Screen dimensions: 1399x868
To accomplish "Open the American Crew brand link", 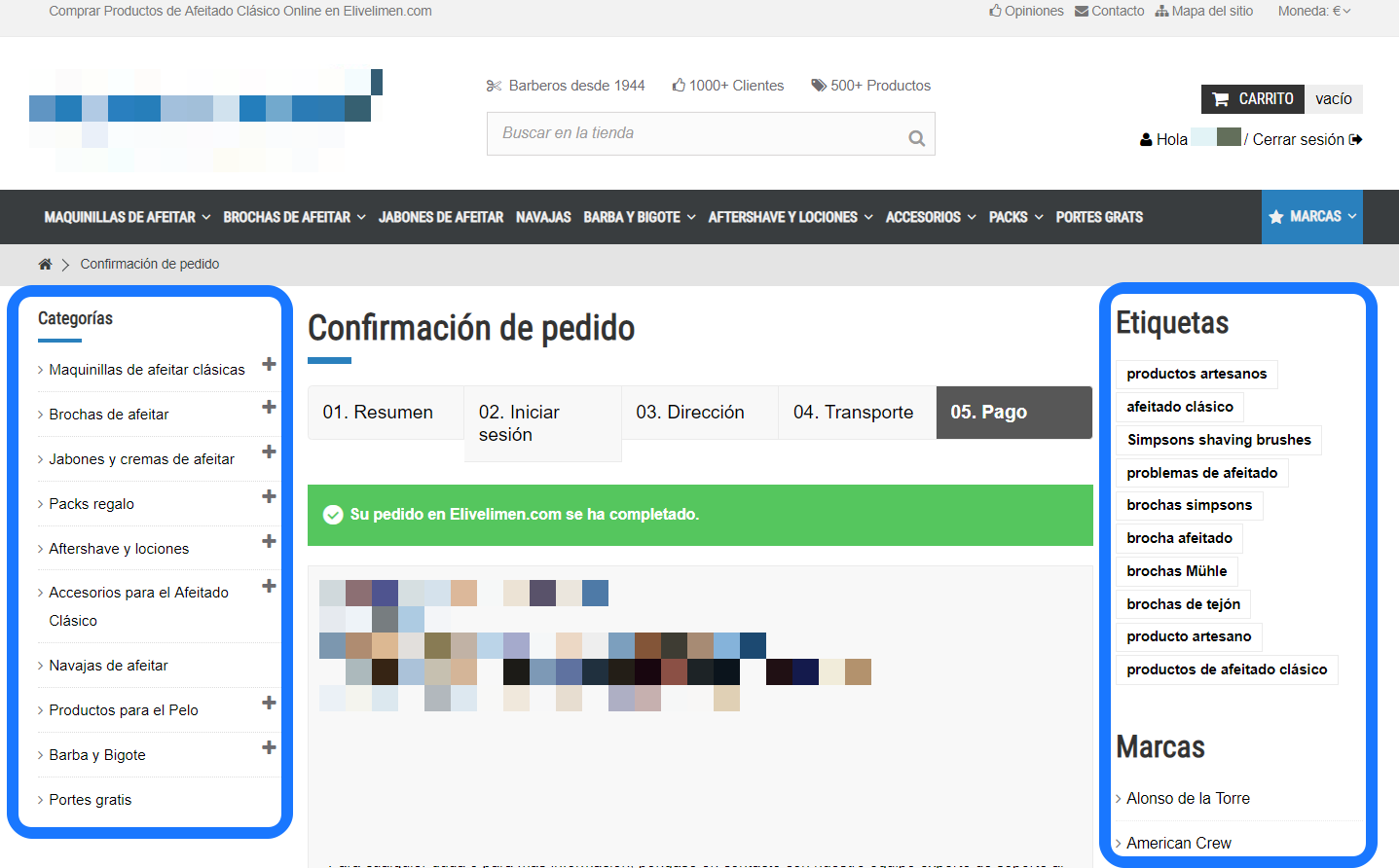I will (x=1178, y=843).
